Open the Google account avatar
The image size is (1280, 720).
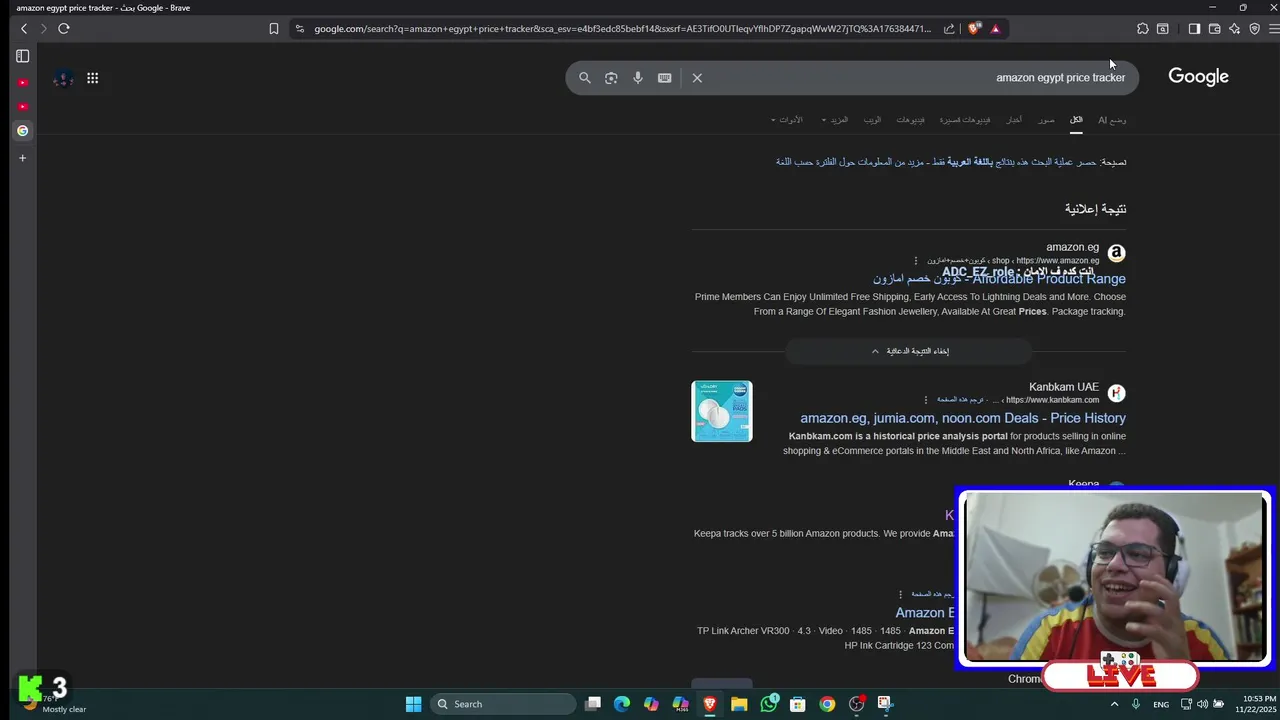point(63,78)
